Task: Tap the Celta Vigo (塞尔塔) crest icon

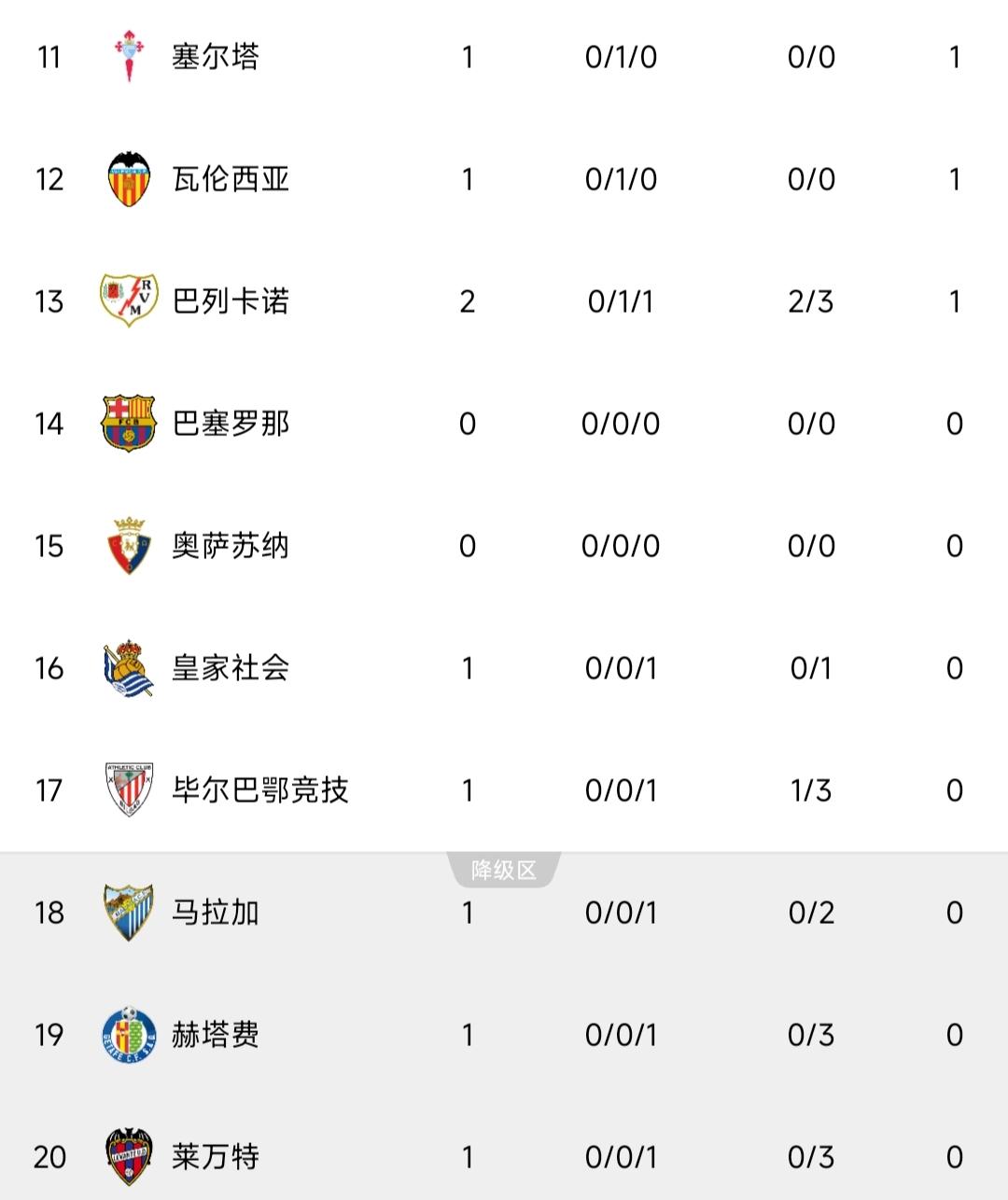Action: point(129,57)
